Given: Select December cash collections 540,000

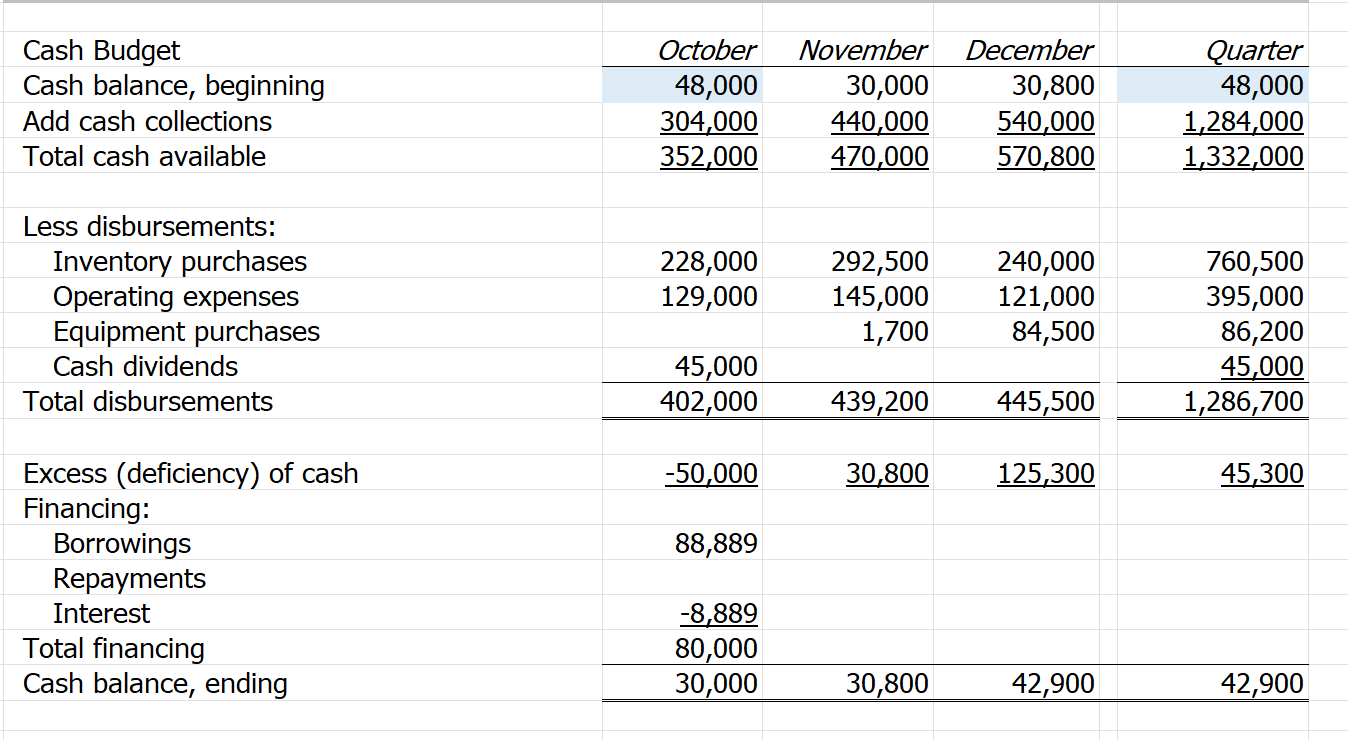Looking at the screenshot, I should (x=1046, y=121).
